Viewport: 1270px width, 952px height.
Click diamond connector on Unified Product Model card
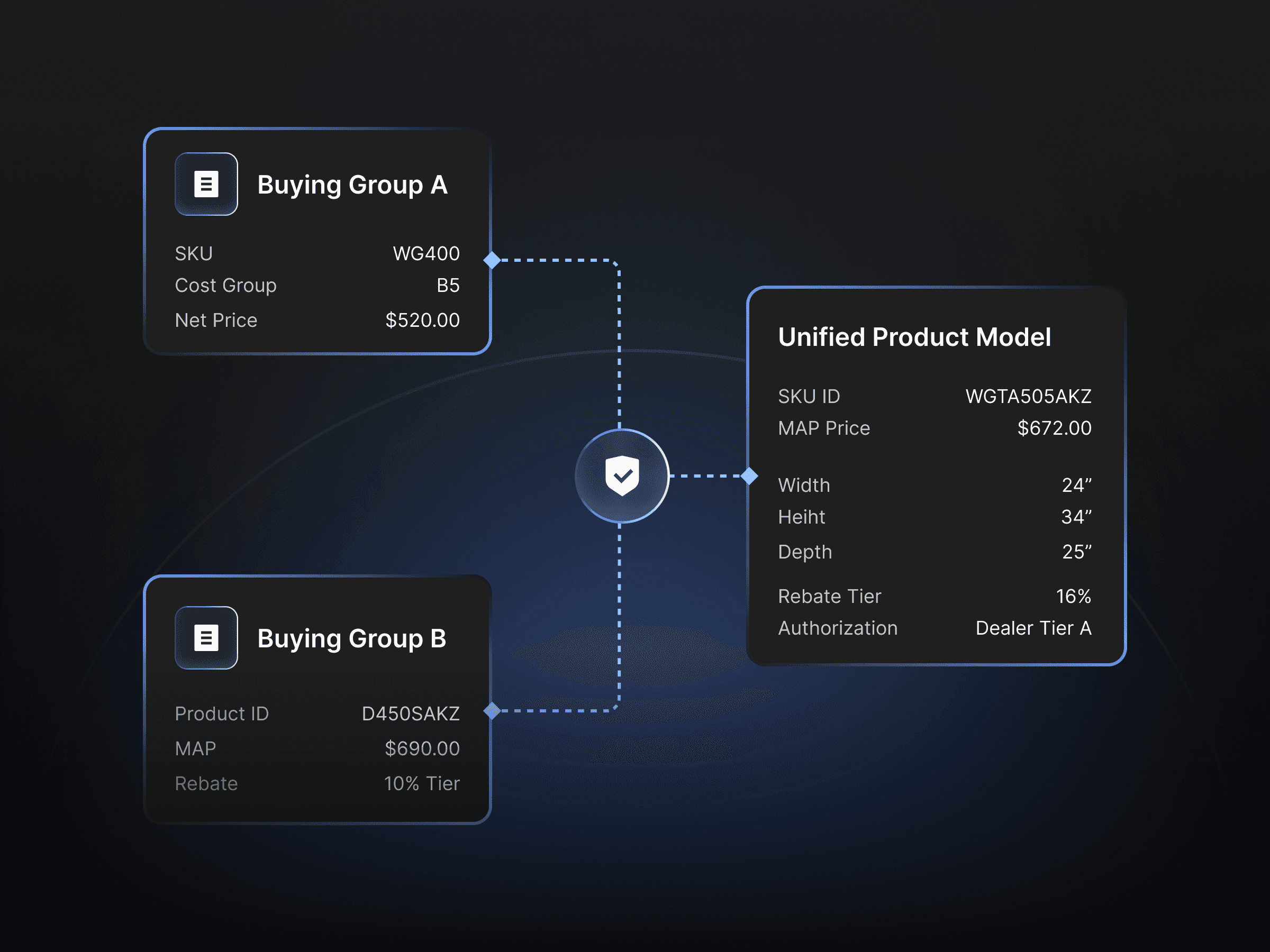(749, 475)
